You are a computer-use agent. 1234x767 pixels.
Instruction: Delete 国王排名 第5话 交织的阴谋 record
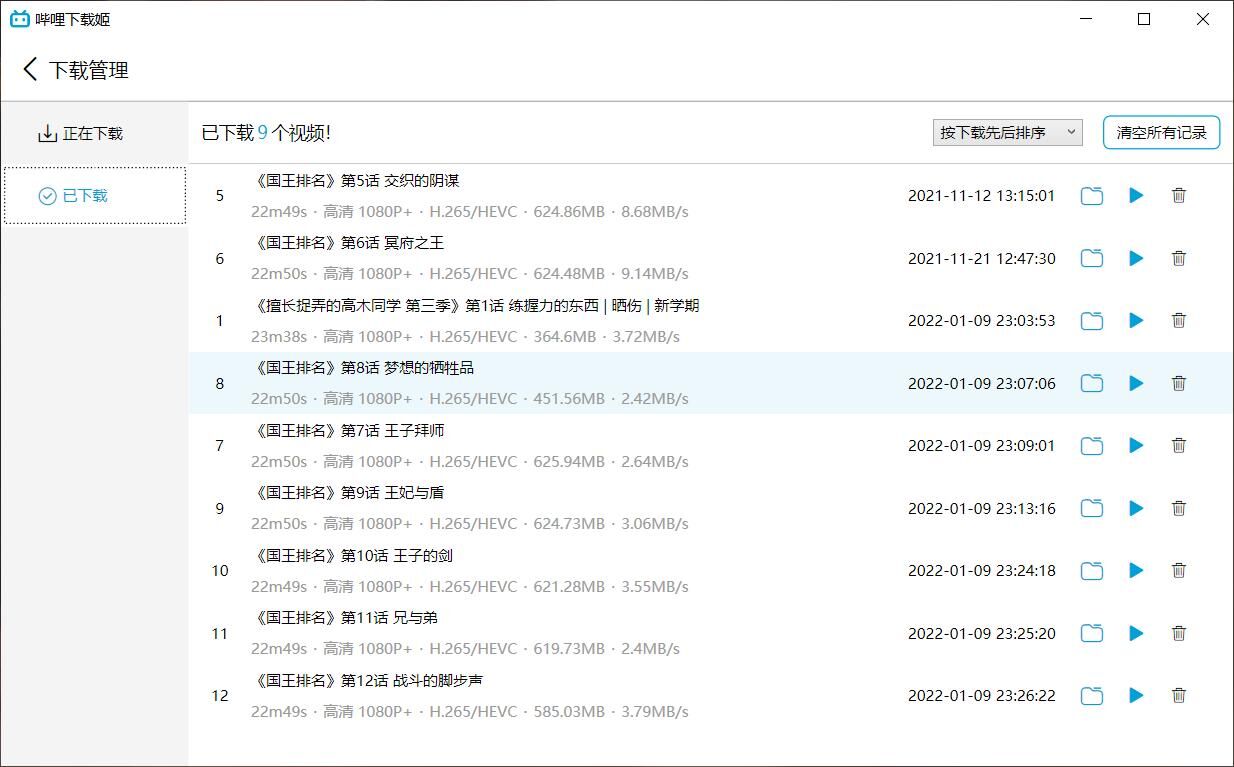[x=1179, y=196]
